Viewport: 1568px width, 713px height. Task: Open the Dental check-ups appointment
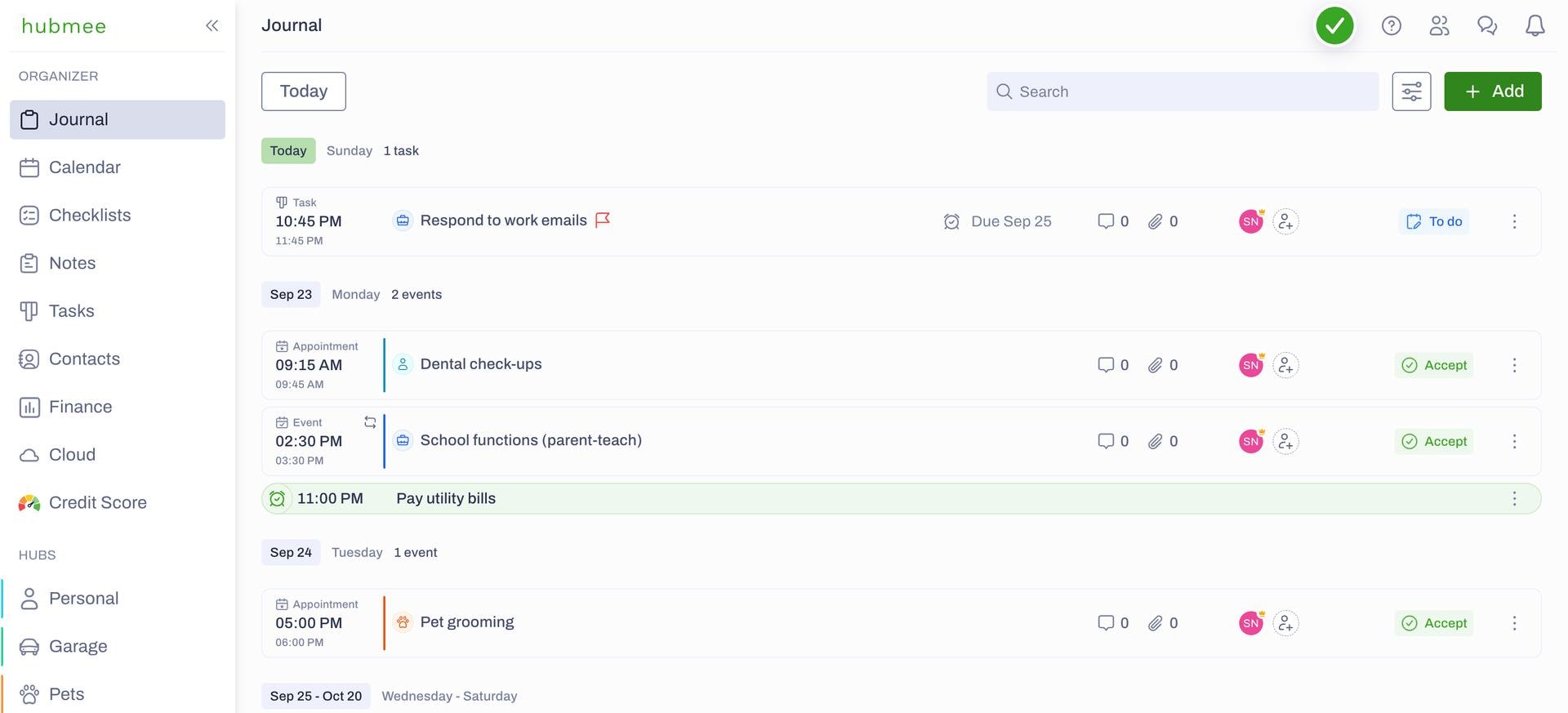click(481, 364)
